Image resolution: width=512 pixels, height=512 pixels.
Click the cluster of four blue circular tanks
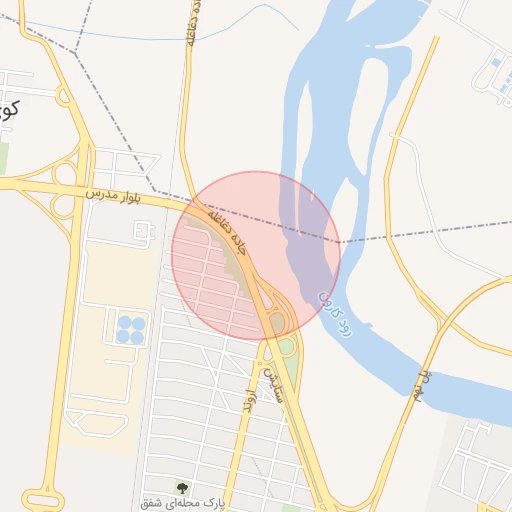[131, 330]
